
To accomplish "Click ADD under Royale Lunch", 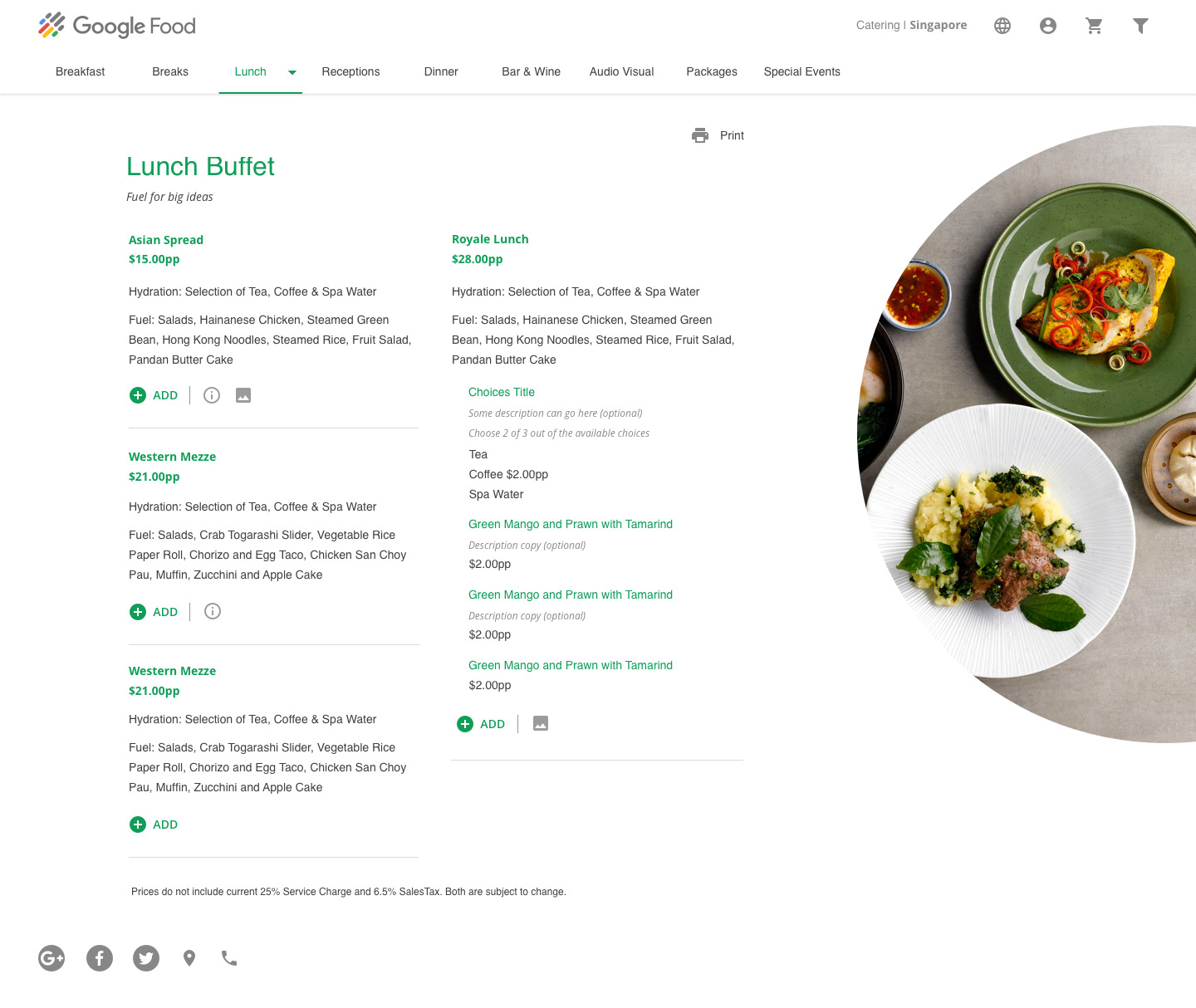I will (x=493, y=724).
